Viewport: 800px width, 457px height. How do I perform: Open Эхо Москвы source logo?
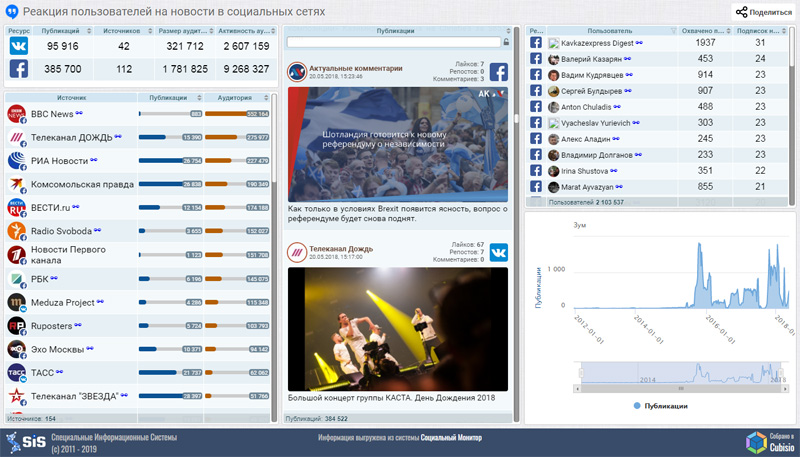16,349
